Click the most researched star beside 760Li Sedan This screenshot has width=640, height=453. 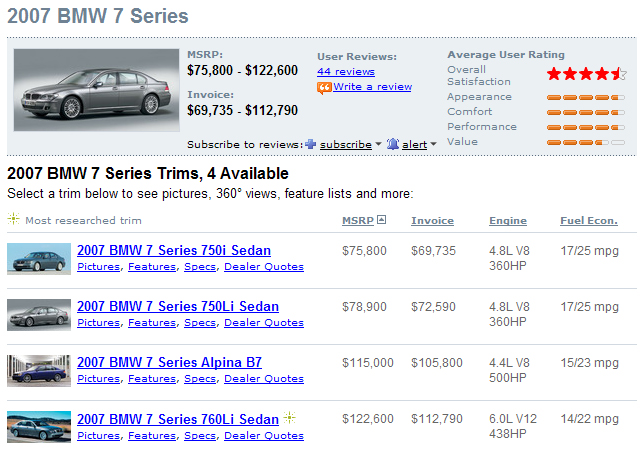click(x=289, y=417)
